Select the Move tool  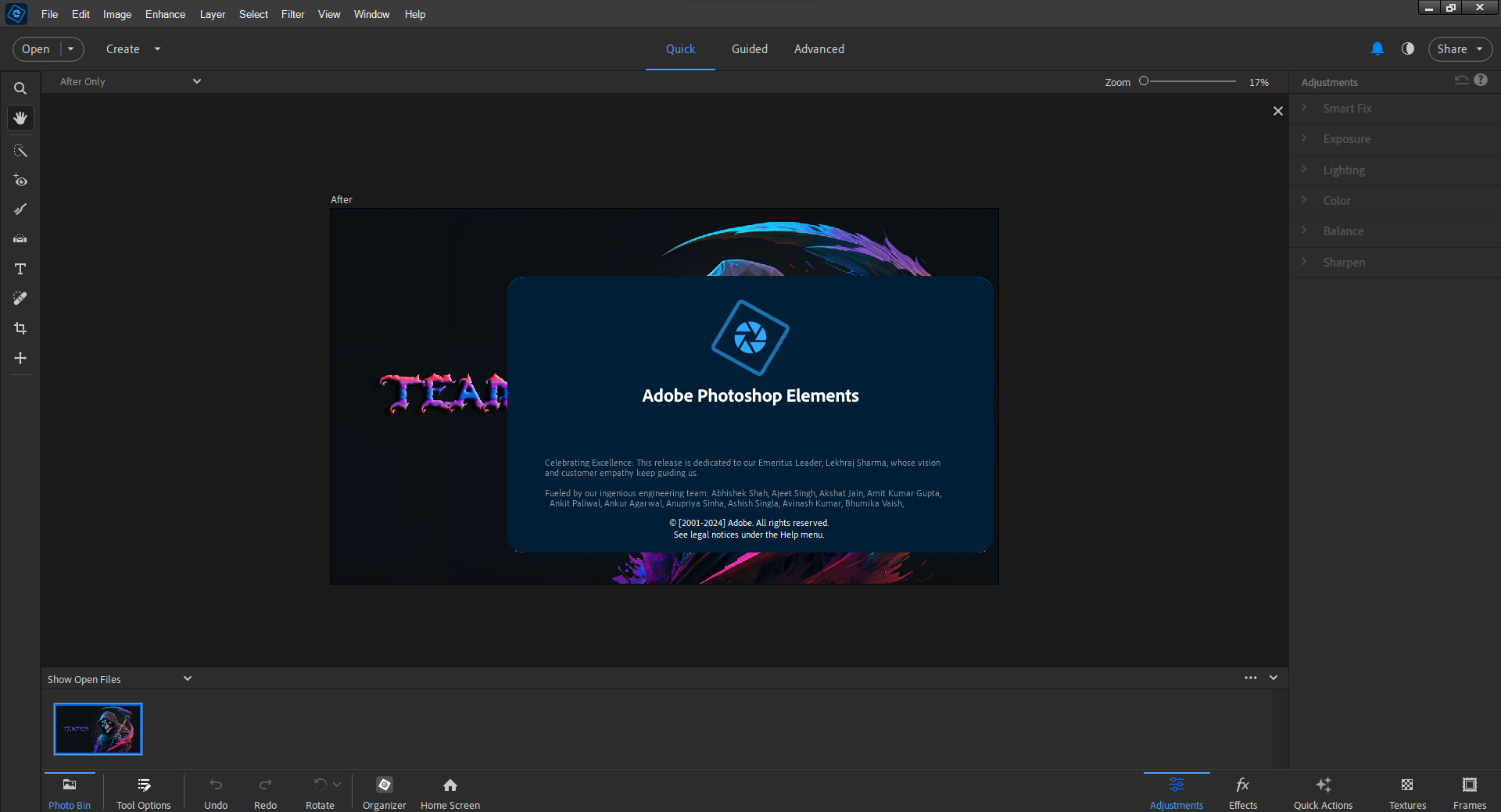coord(20,358)
